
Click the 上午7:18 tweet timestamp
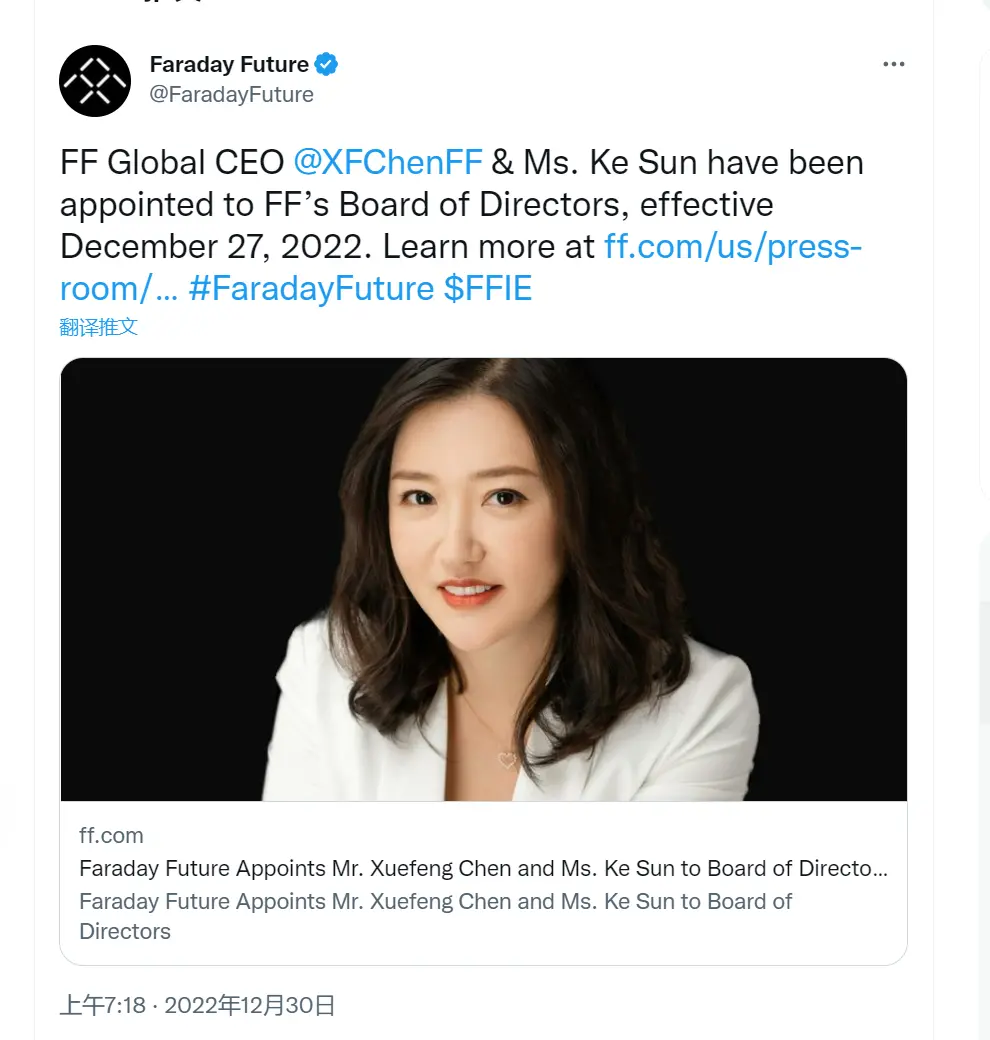point(103,1004)
